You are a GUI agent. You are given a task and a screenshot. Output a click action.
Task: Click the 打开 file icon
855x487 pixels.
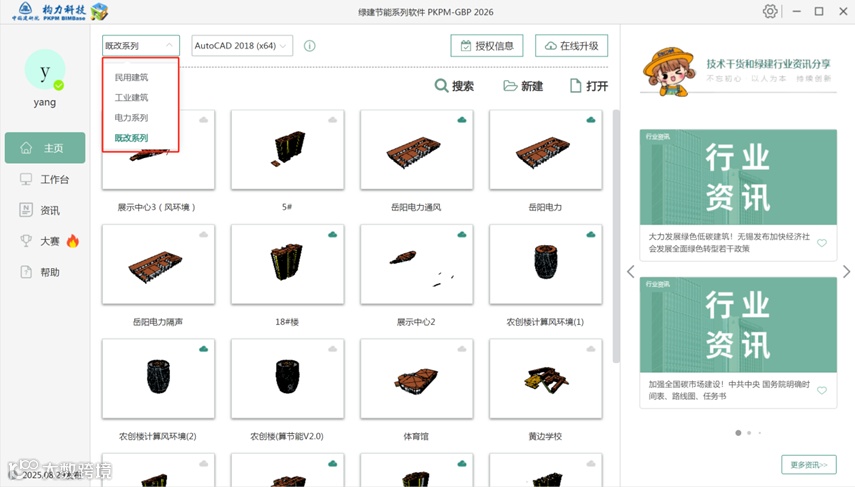point(575,86)
